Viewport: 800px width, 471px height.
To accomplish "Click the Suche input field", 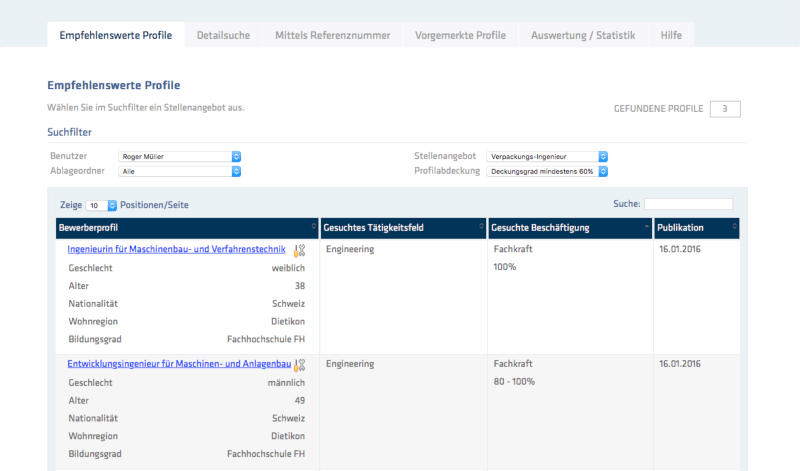I will (688, 205).
